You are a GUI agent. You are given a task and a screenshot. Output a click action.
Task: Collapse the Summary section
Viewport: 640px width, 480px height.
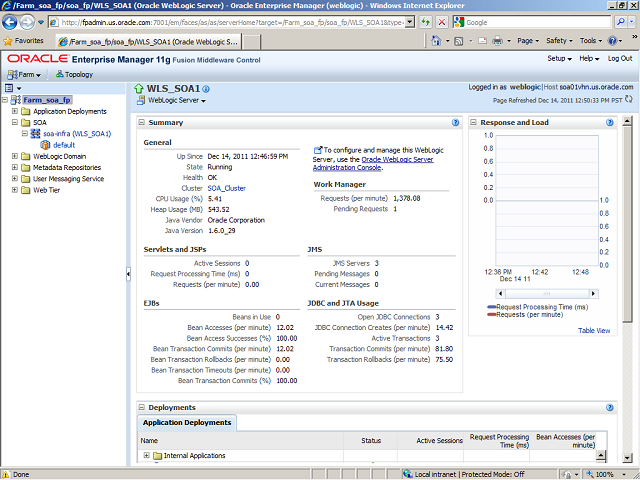[x=142, y=122]
